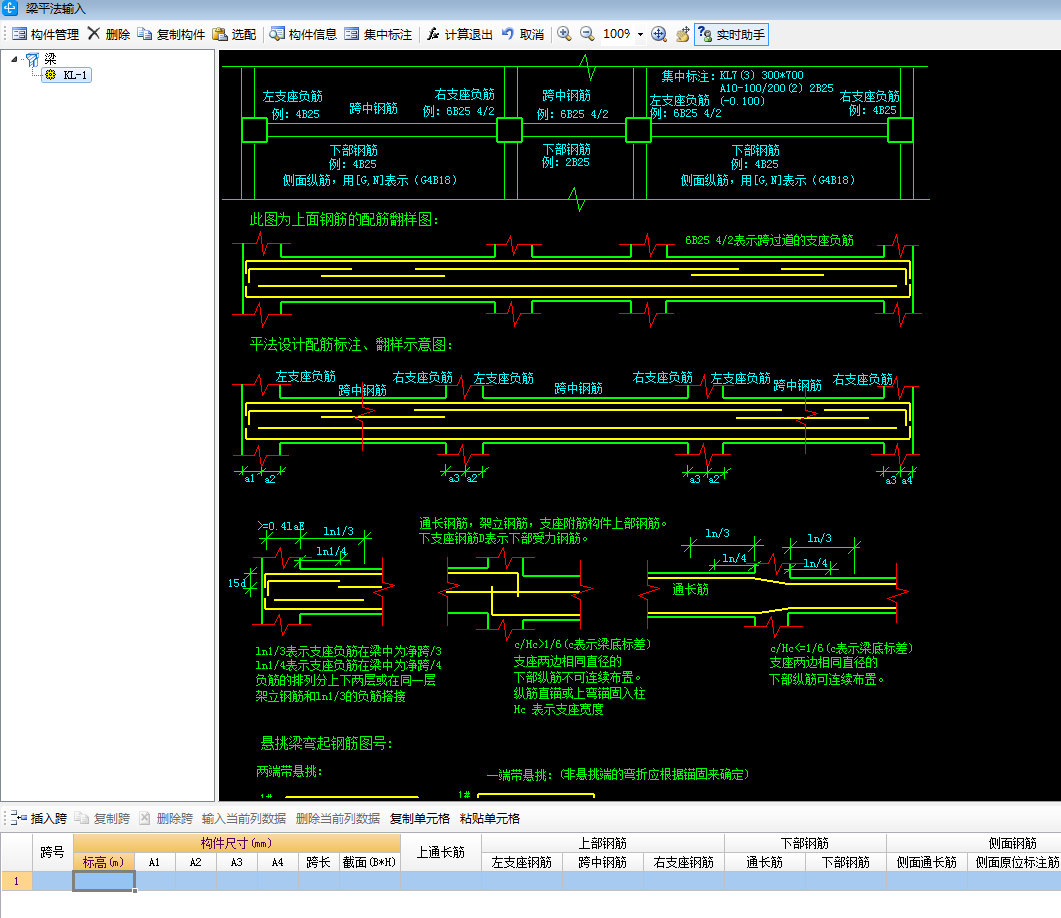
Task: Click the zoom-to-fit crosshair icon
Action: coord(659,34)
